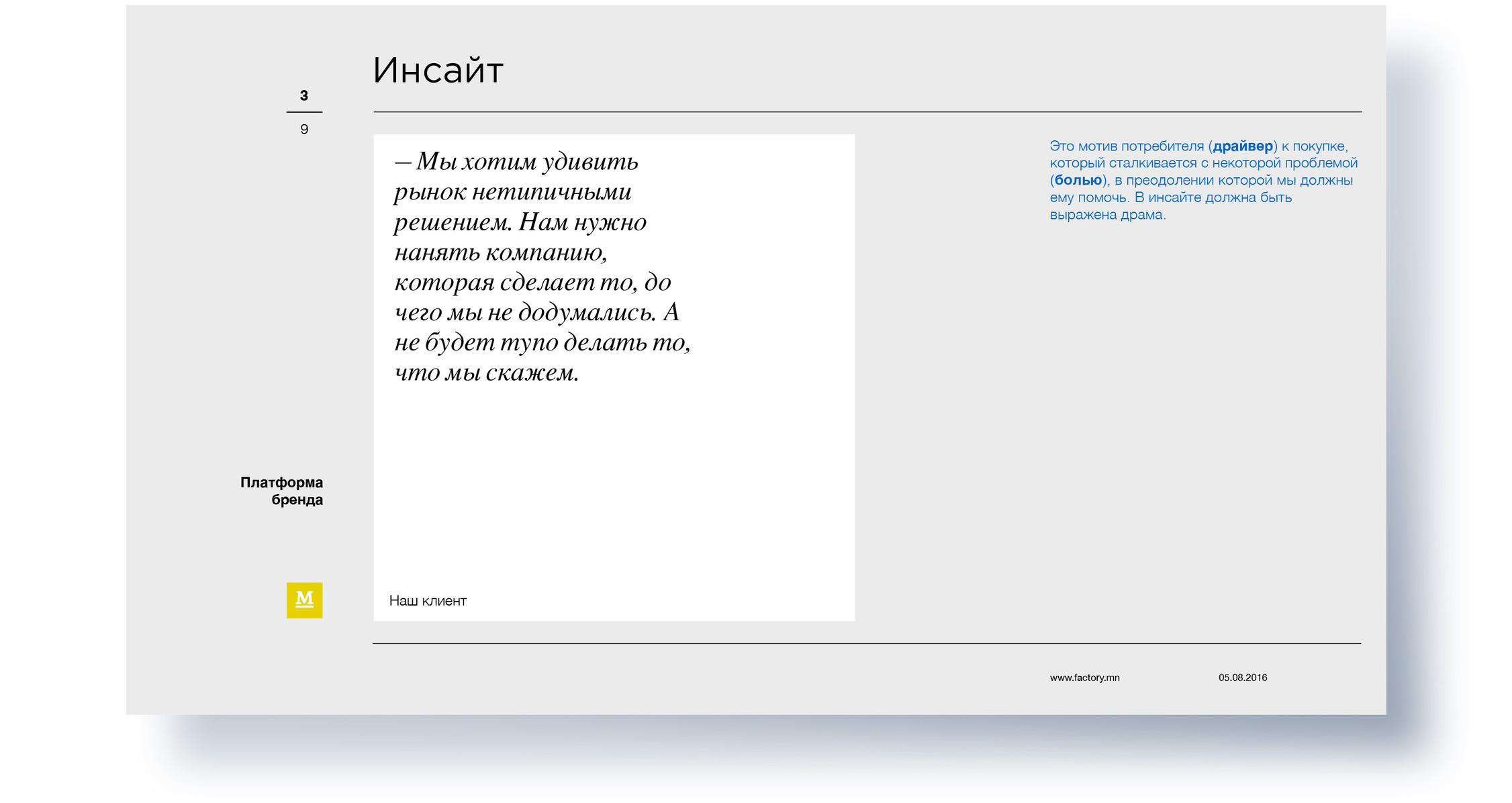Click the quote line что мы скажем
This screenshot has width=1512, height=803.
click(486, 373)
